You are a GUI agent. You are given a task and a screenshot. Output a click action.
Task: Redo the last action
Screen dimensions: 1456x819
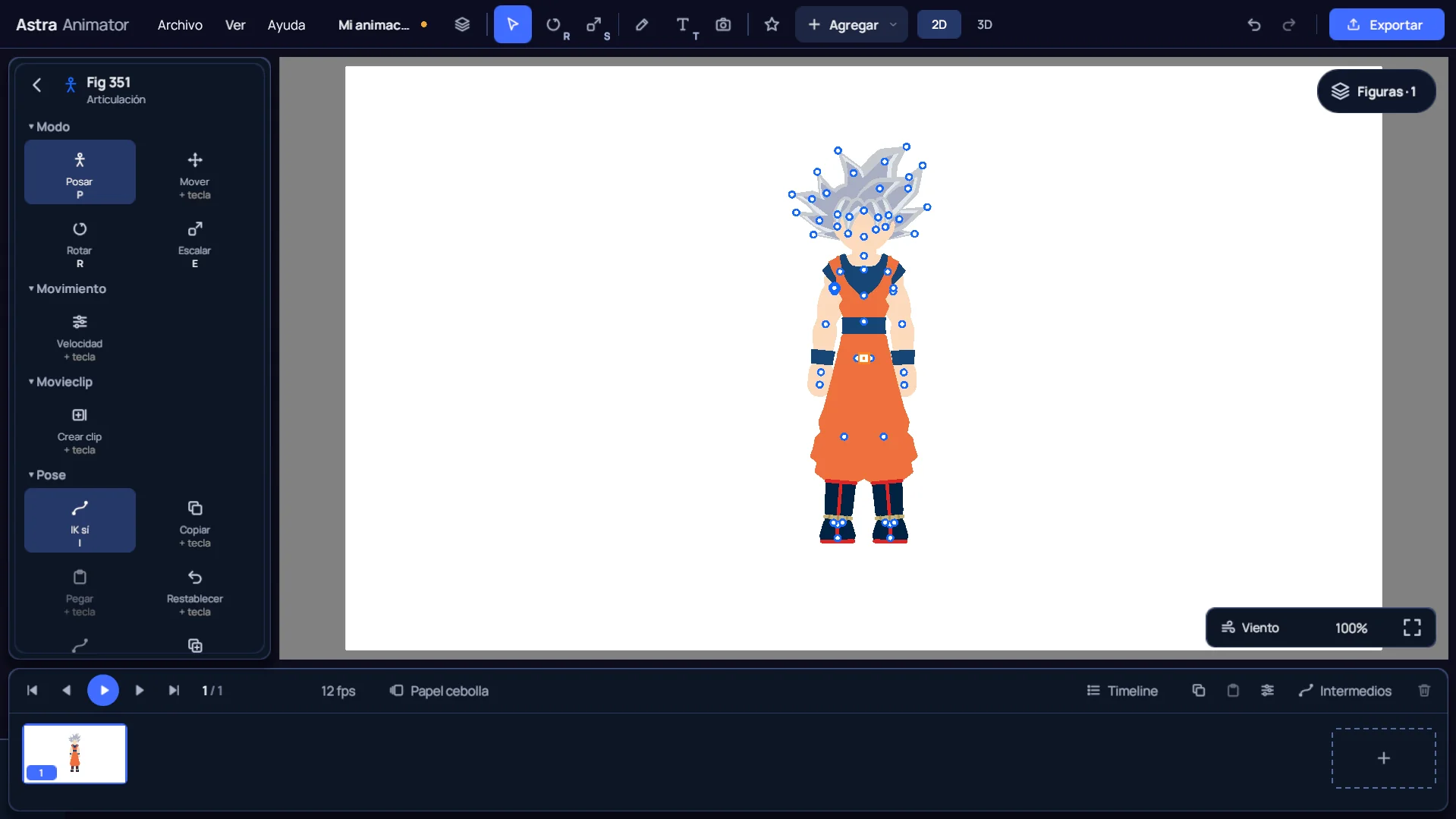coord(1289,25)
